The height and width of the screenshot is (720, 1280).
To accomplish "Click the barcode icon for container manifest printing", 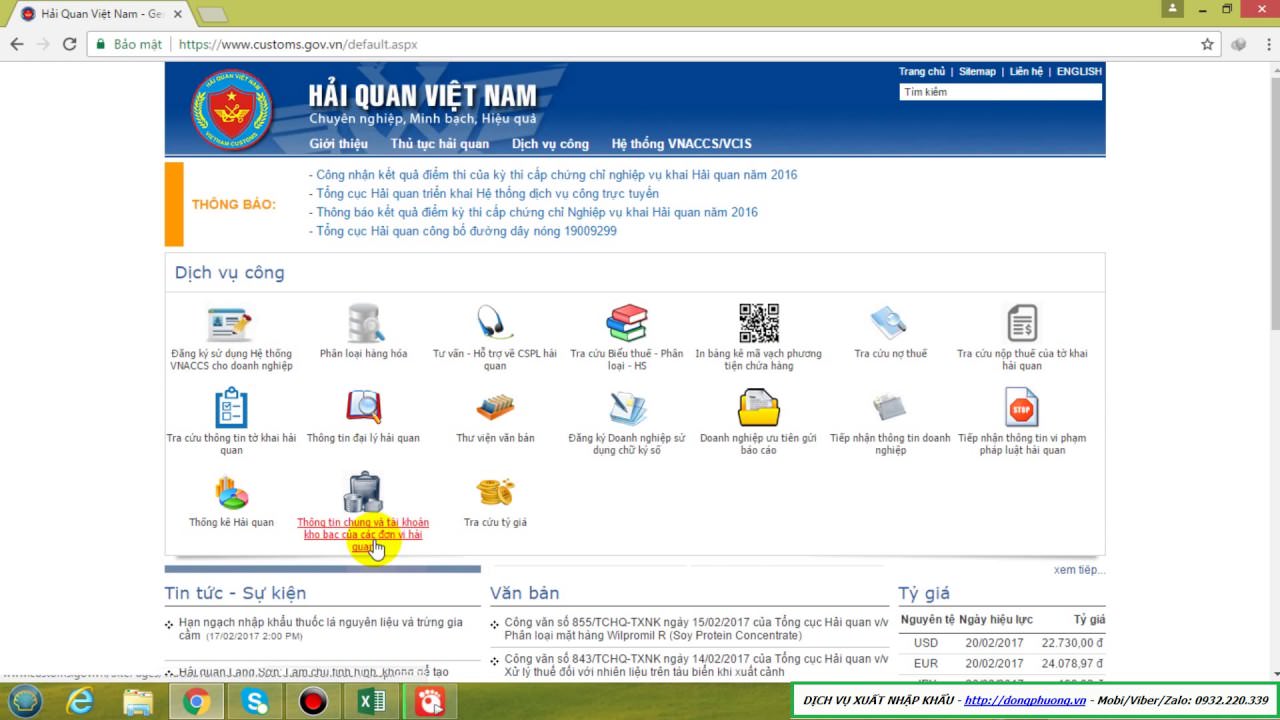I will 758,320.
